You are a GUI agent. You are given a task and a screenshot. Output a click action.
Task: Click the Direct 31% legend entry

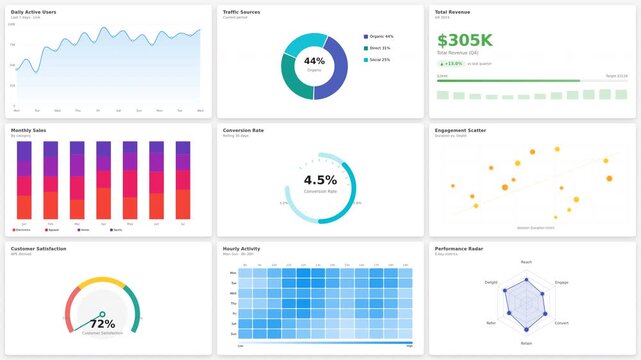pos(377,48)
